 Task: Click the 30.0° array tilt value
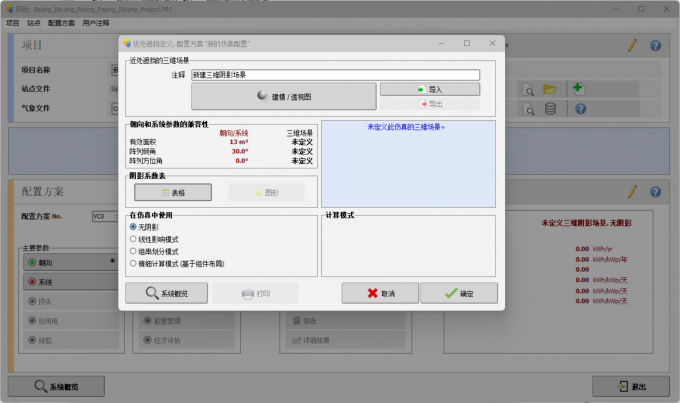pyautogui.click(x=239, y=151)
